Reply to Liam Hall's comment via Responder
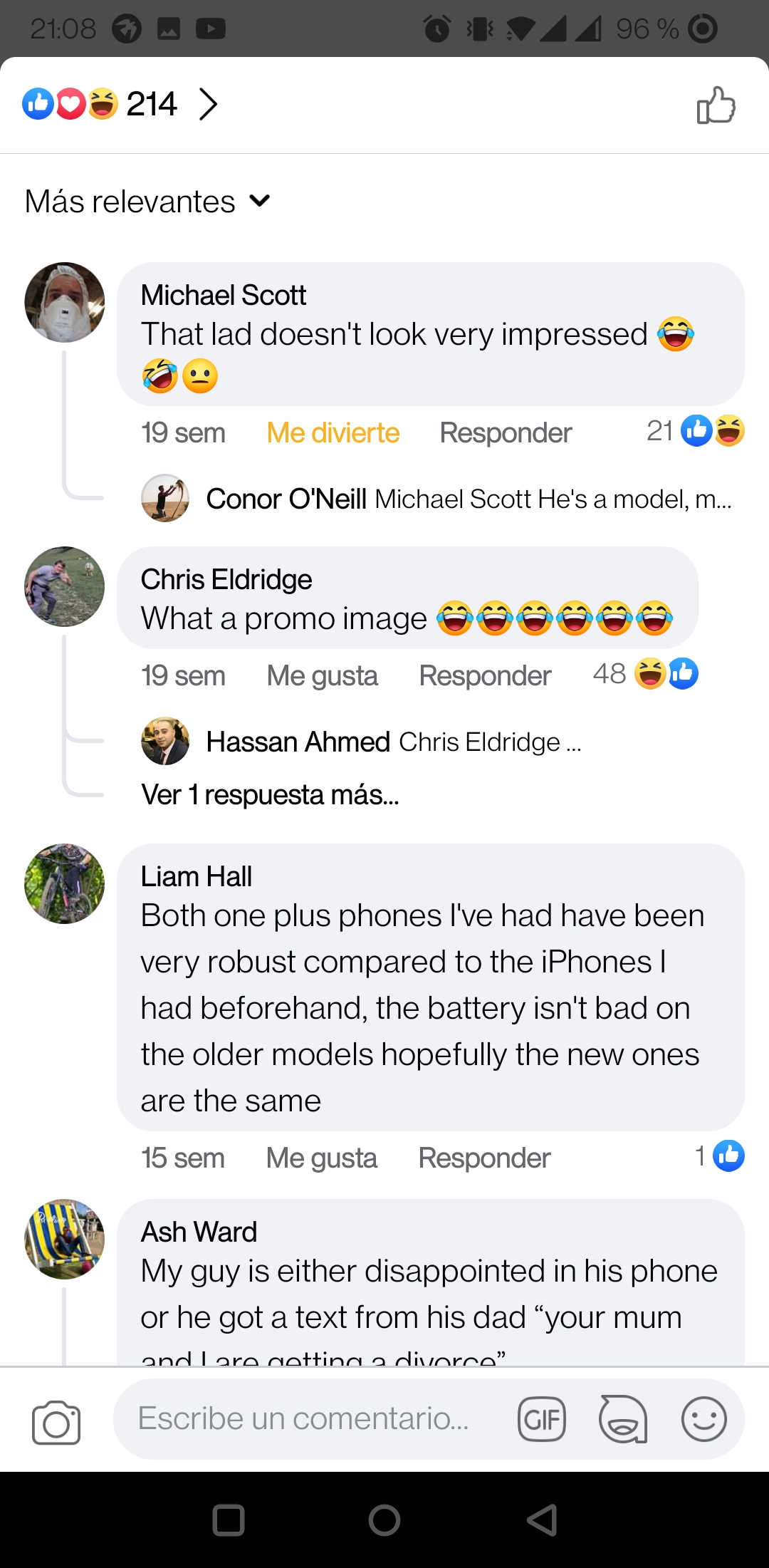The width and height of the screenshot is (769, 1568). coord(484,1158)
